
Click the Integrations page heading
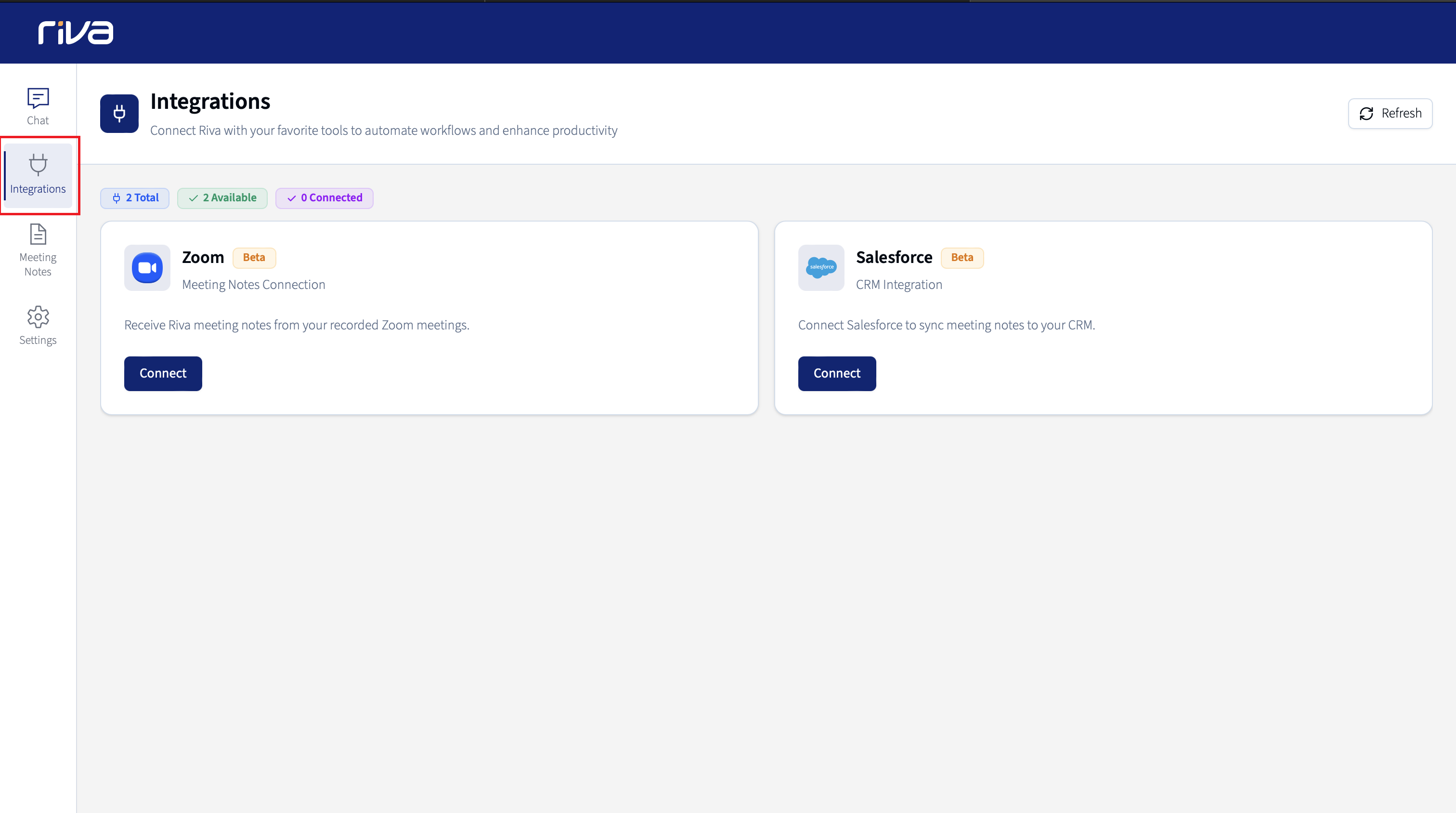(x=210, y=102)
